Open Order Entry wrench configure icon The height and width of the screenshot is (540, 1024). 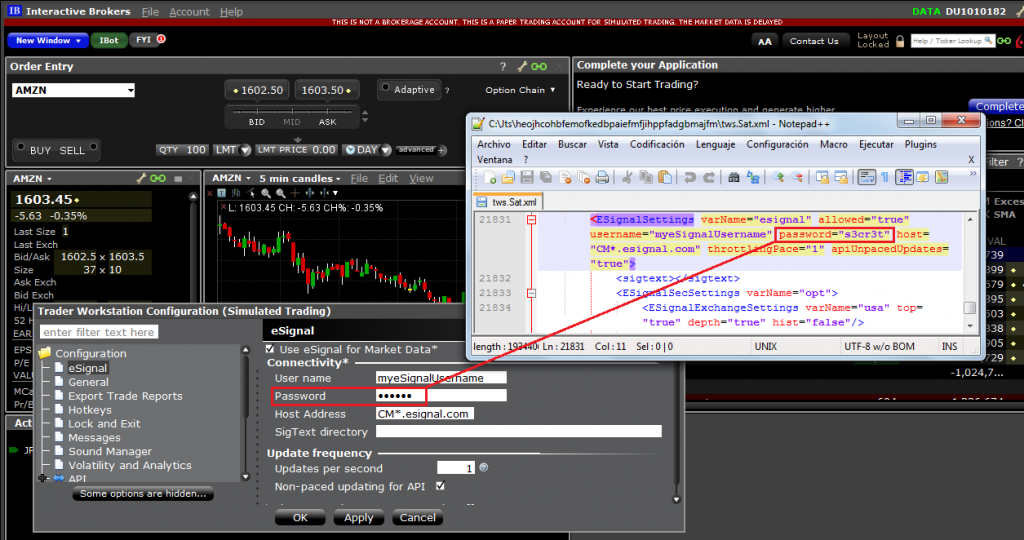tap(522, 66)
